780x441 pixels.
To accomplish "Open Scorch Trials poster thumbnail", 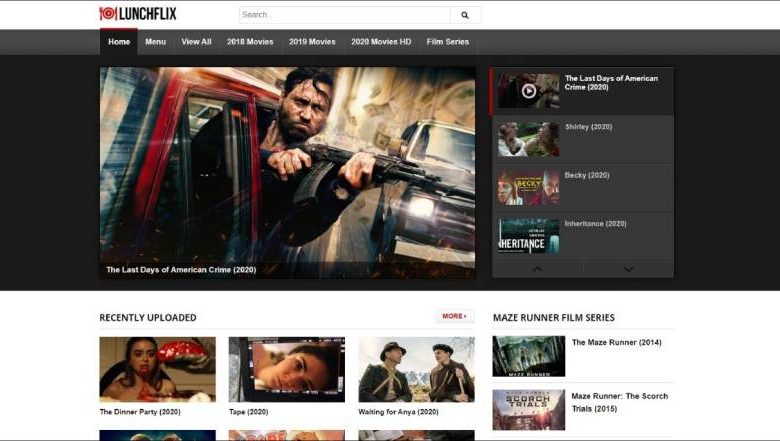I will [x=529, y=410].
